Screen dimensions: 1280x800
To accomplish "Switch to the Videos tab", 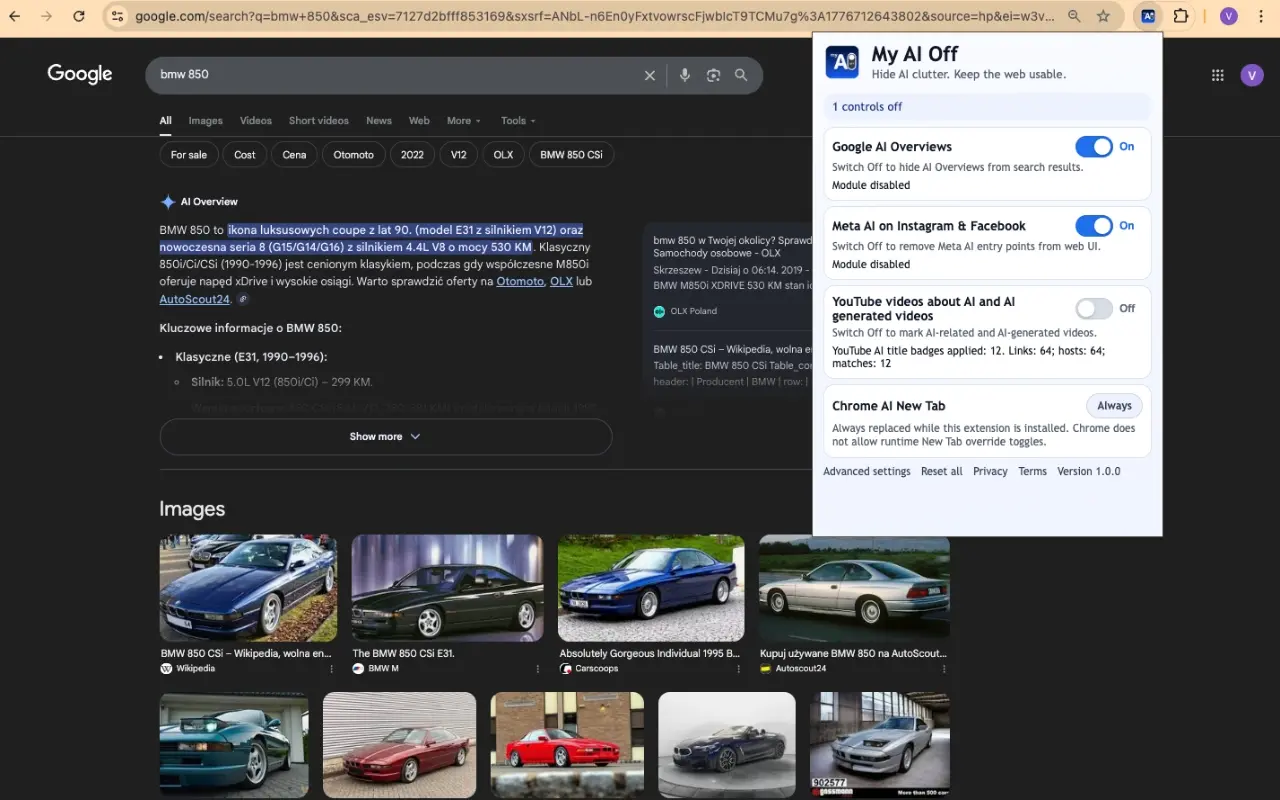I will pos(256,121).
